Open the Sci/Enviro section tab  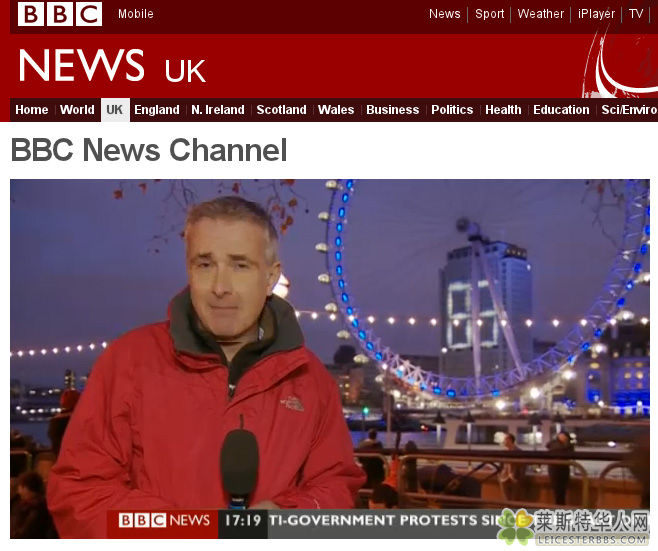click(629, 110)
